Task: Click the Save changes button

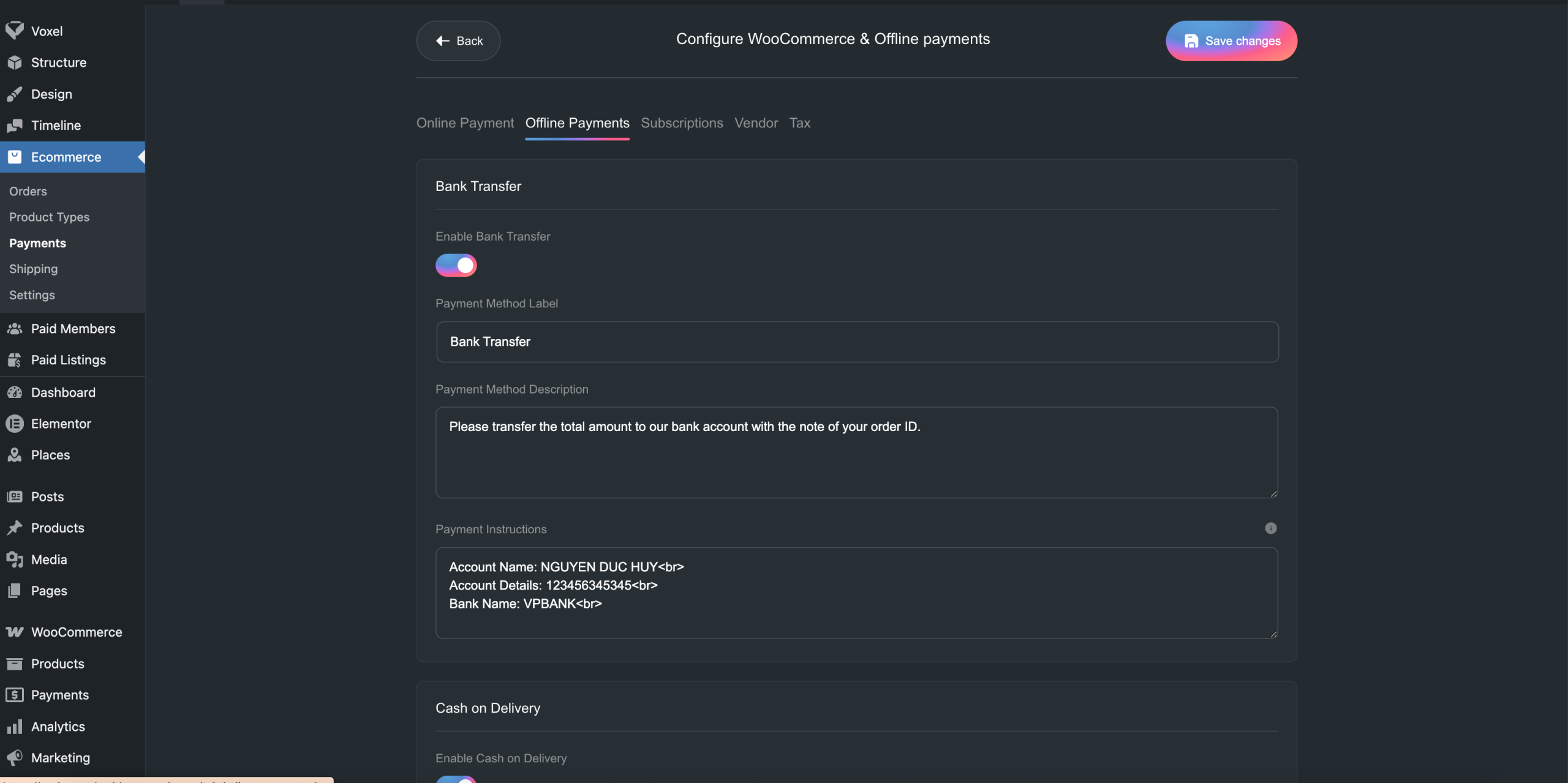Action: (x=1231, y=41)
